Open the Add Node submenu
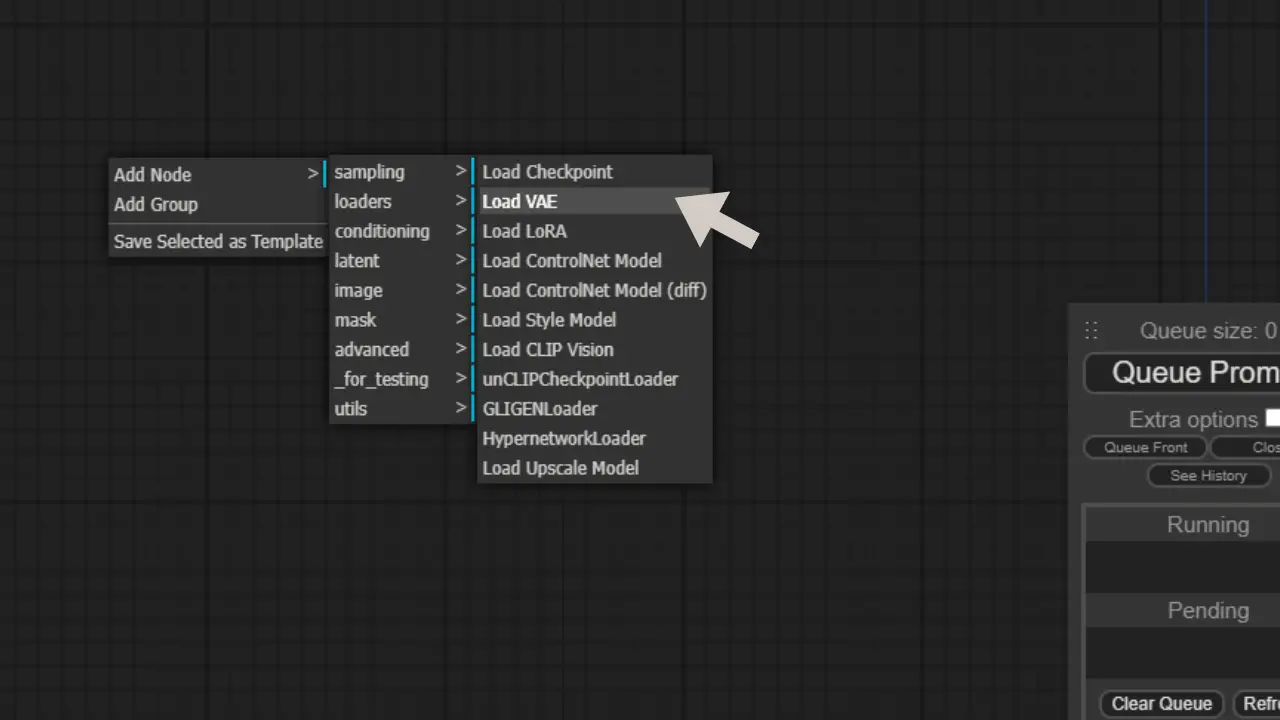1280x720 pixels. click(218, 174)
